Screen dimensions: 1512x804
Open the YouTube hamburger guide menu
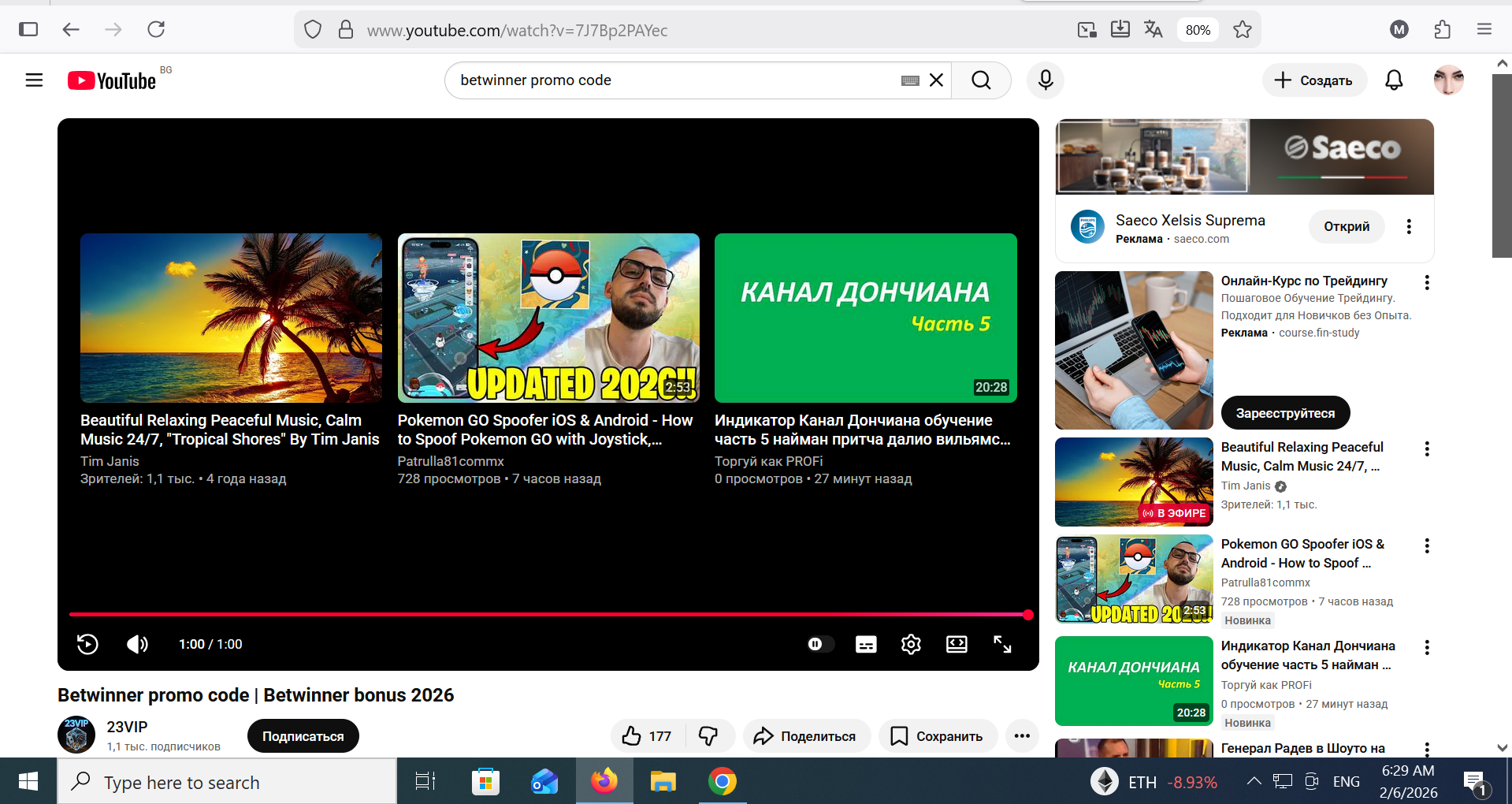[34, 80]
